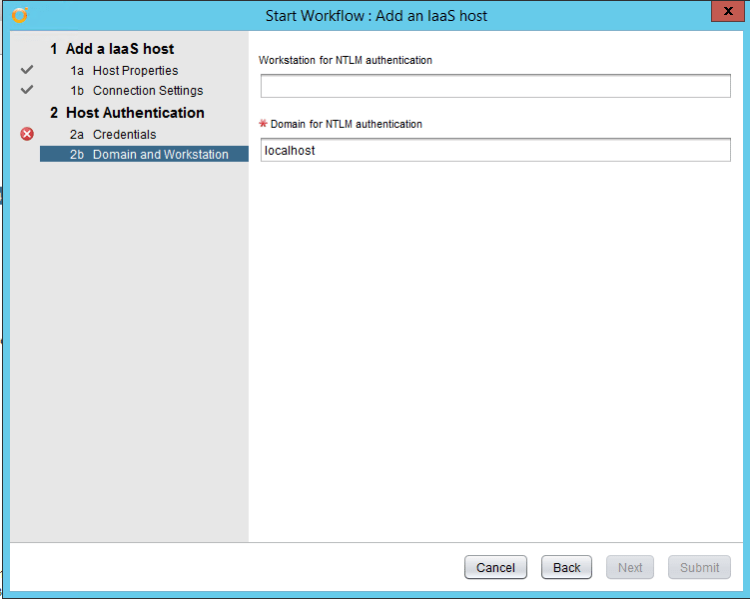Open step 2a Credentials
This screenshot has width=750, height=599.
click(x=124, y=134)
